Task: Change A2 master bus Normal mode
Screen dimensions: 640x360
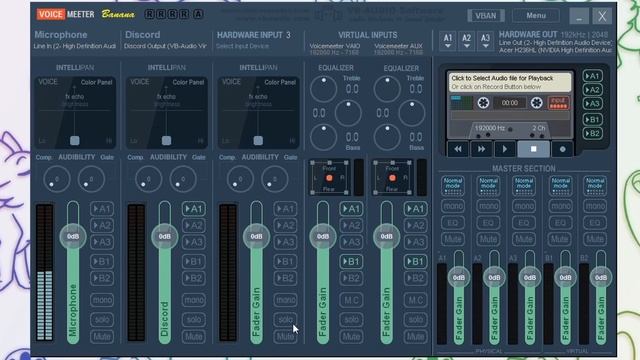Action: coord(488,185)
